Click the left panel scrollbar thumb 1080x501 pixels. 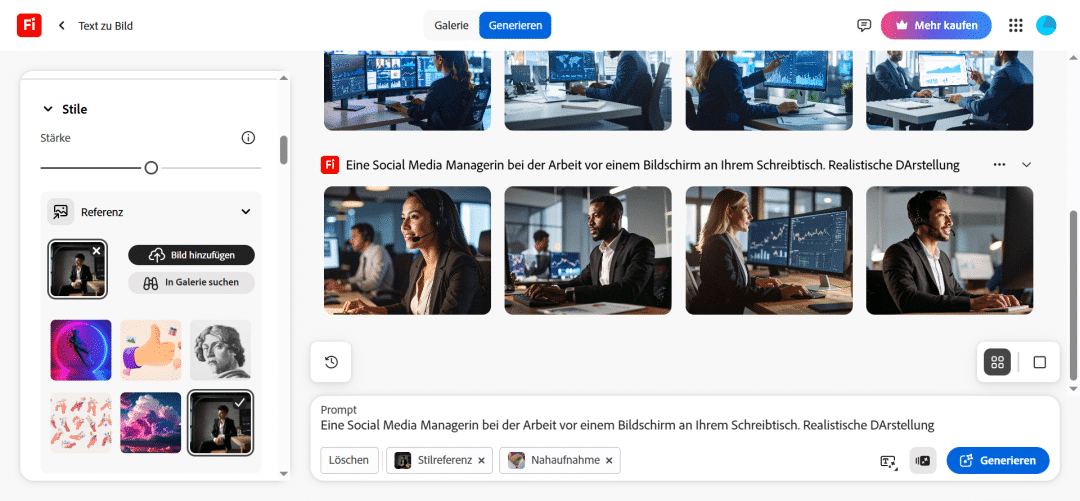pos(283,150)
